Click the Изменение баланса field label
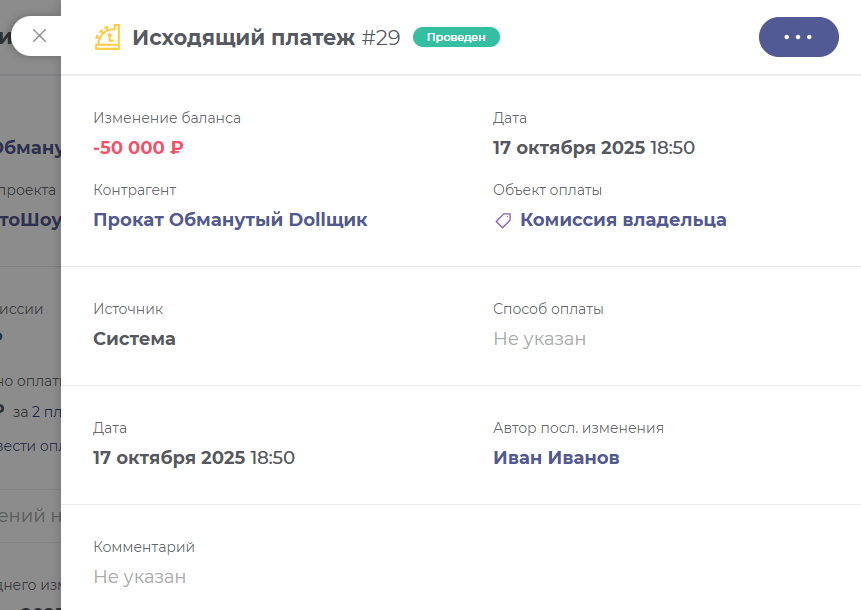Viewport: 861px width, 610px height. pos(167,118)
